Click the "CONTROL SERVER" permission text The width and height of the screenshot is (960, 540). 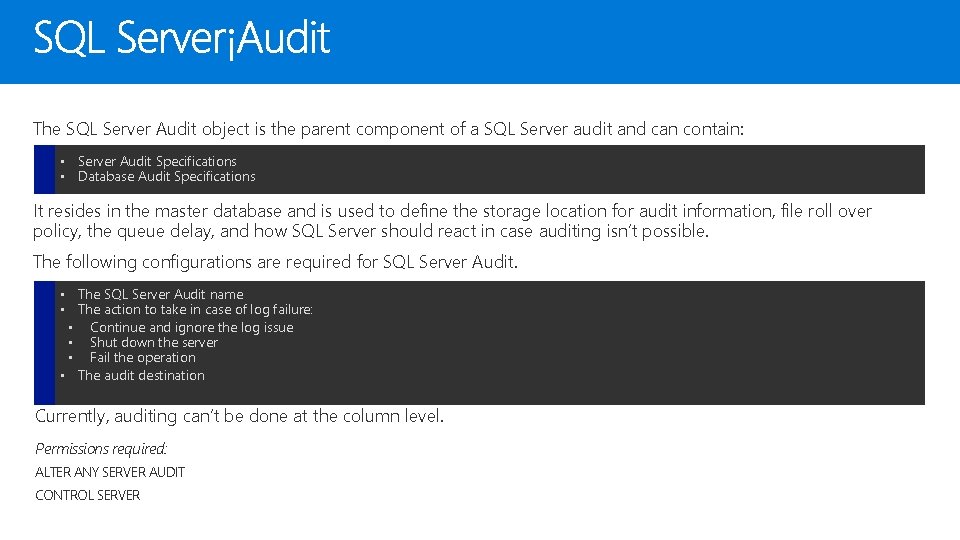[88, 495]
